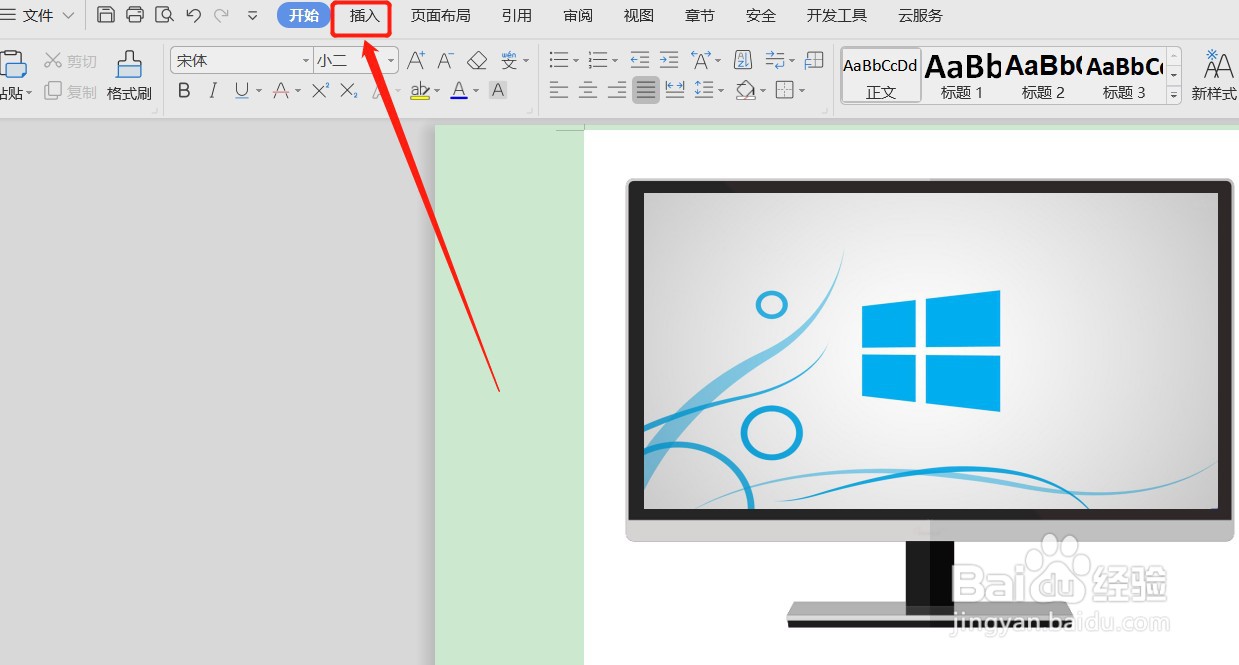Decrease paragraph indent
The height and width of the screenshot is (665, 1239).
(x=640, y=61)
